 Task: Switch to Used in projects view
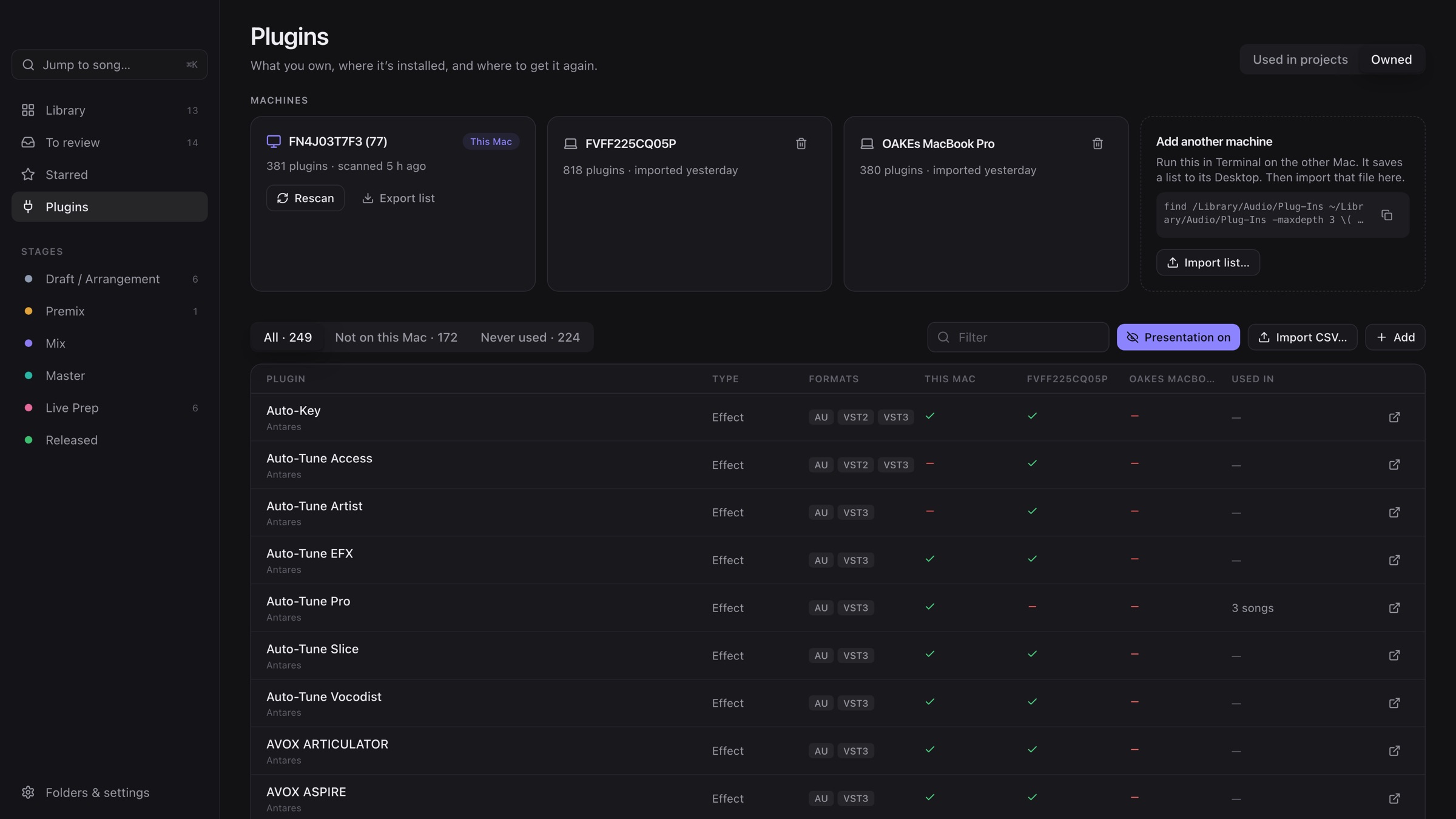coord(1300,59)
